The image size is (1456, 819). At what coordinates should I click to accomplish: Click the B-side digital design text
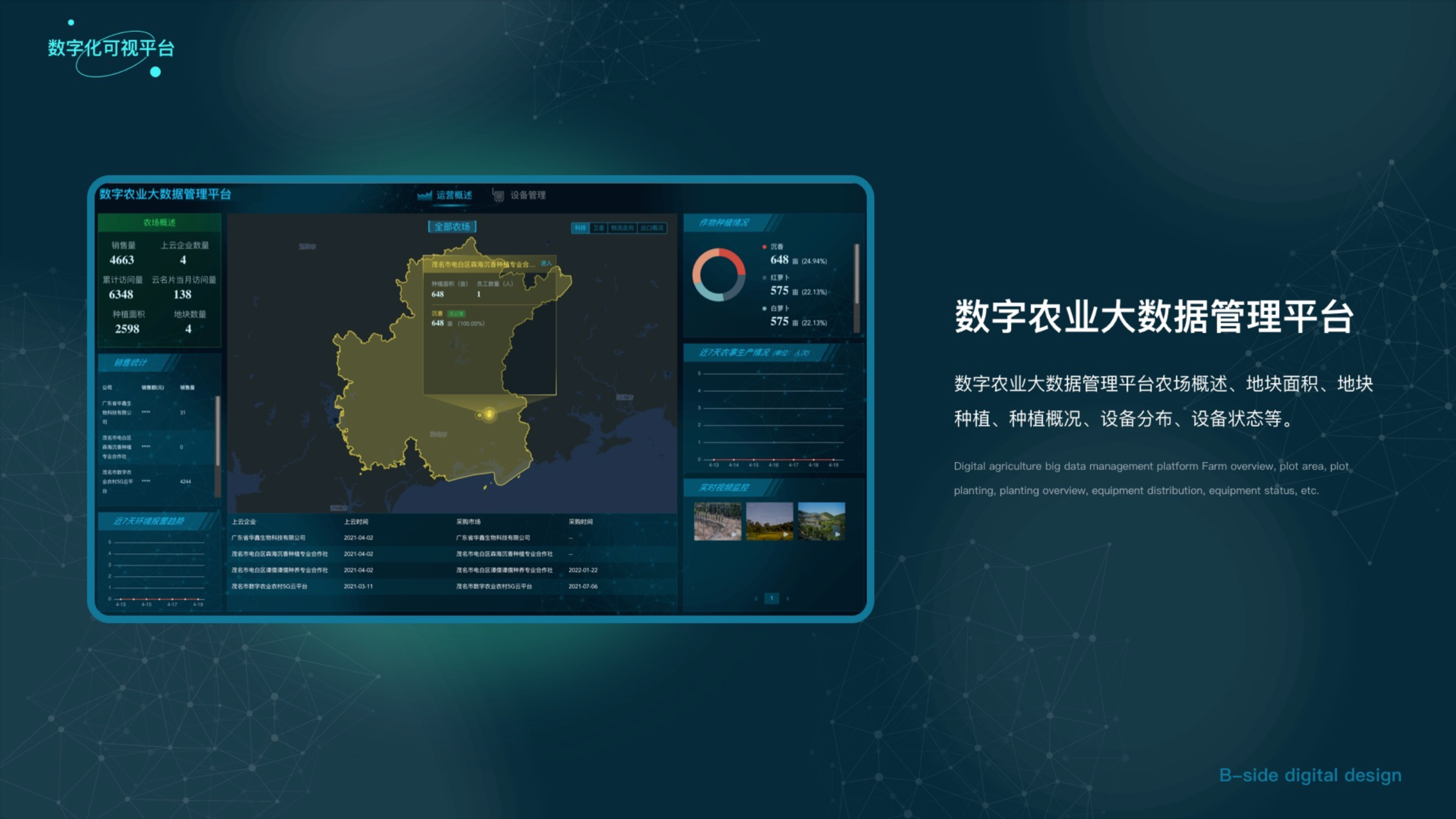pyautogui.click(x=1310, y=775)
